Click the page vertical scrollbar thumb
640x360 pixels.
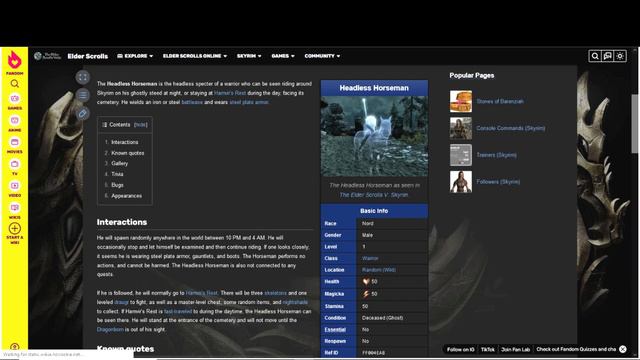[635, 124]
